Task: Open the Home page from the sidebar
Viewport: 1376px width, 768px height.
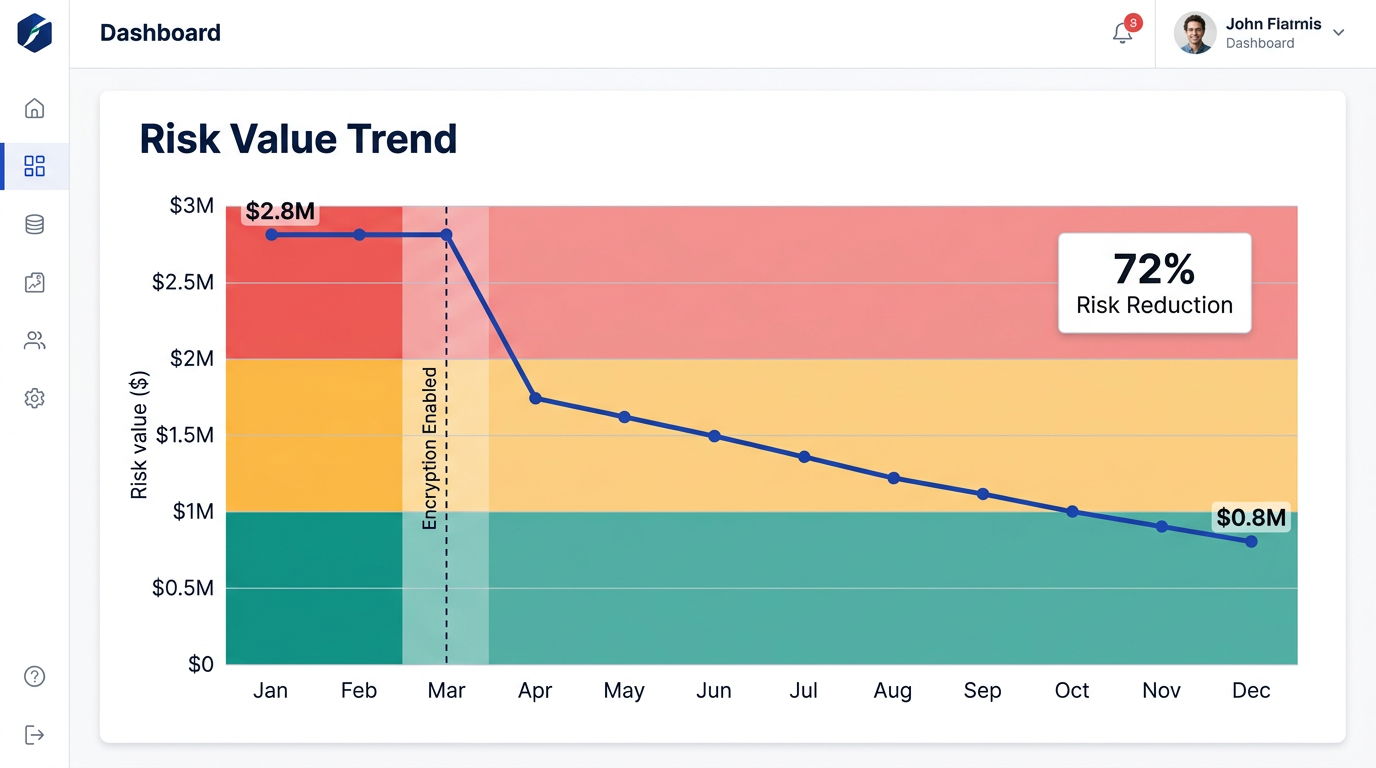Action: point(34,108)
